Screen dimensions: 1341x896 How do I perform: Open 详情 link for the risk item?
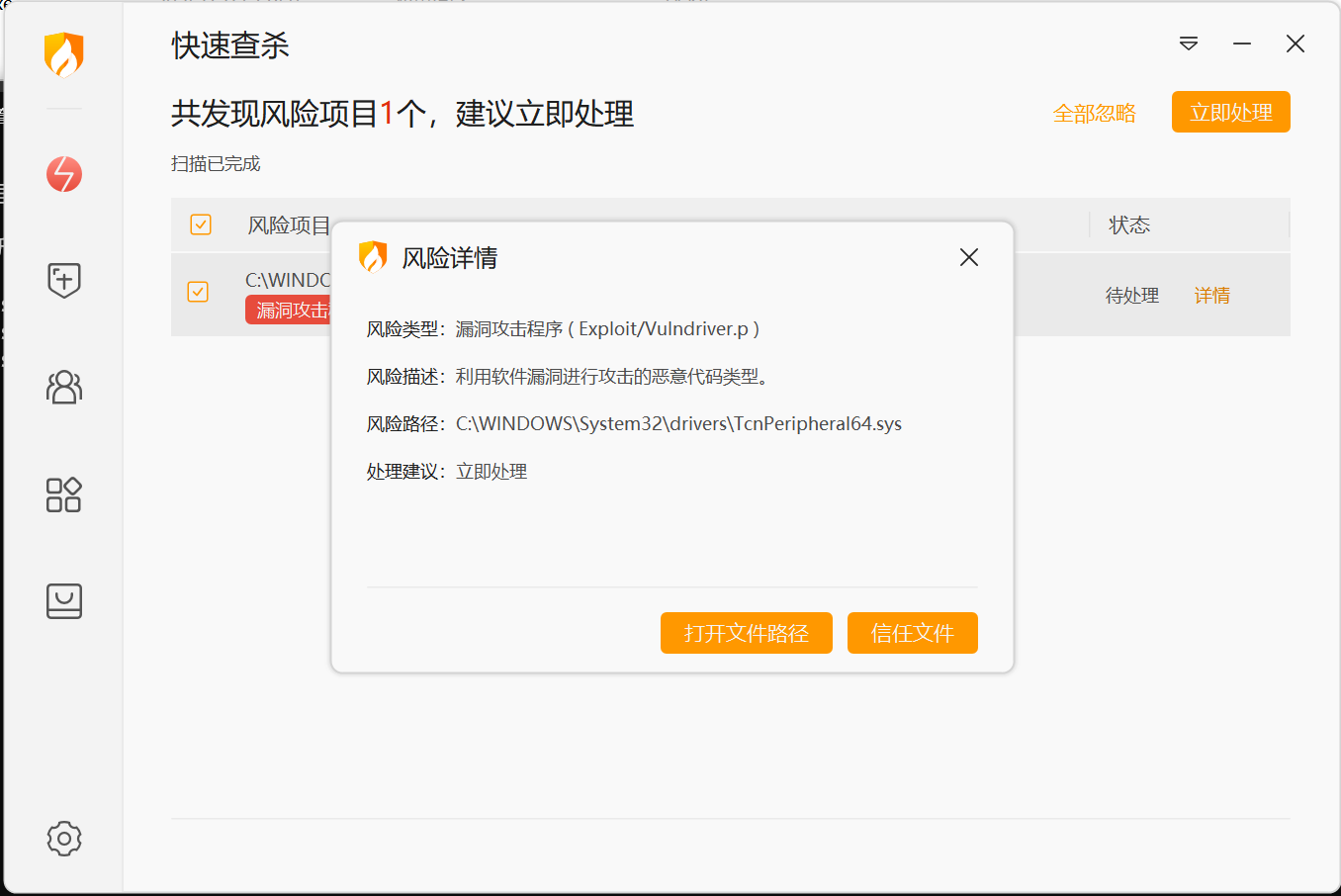[1212, 295]
